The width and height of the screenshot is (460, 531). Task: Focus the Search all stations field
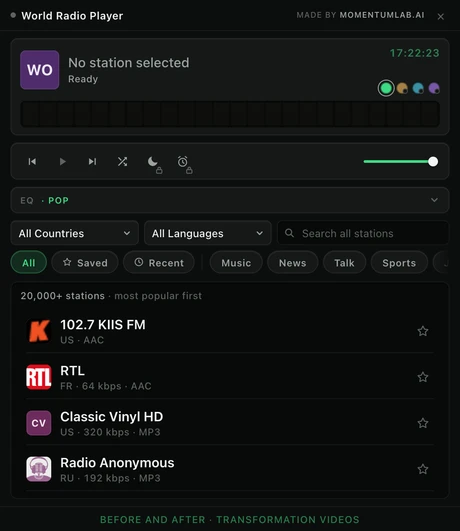point(363,233)
